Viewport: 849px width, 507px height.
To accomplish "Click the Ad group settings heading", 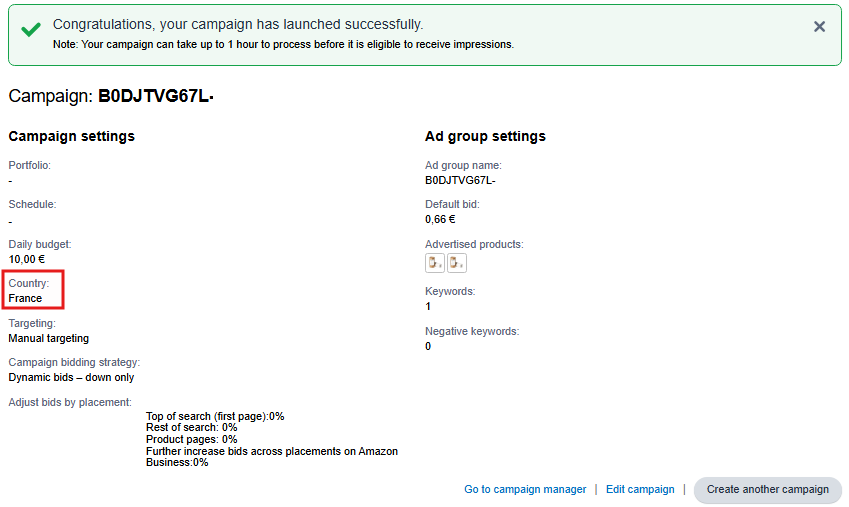I will click(485, 136).
